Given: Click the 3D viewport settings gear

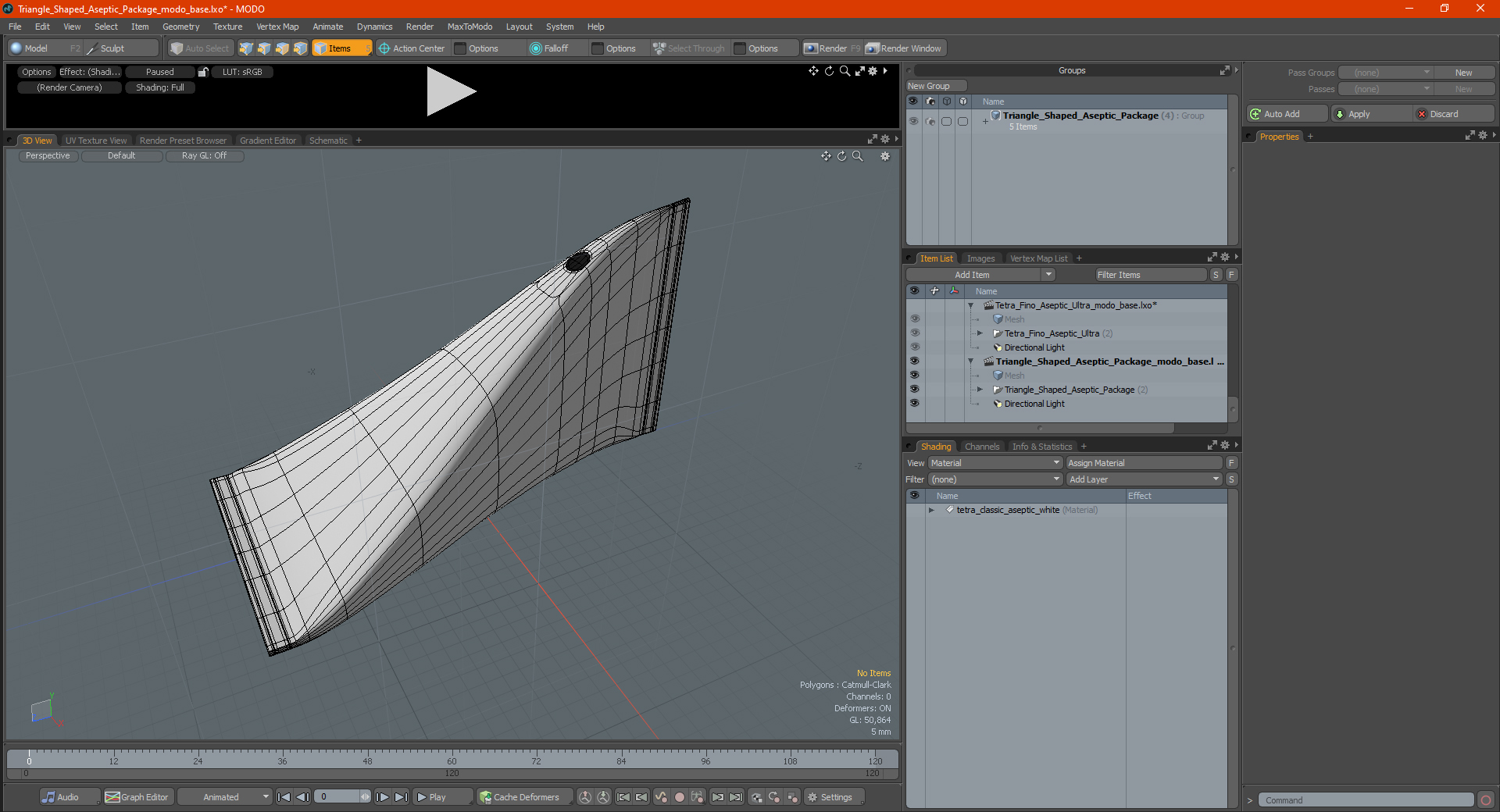Looking at the screenshot, I should [885, 156].
